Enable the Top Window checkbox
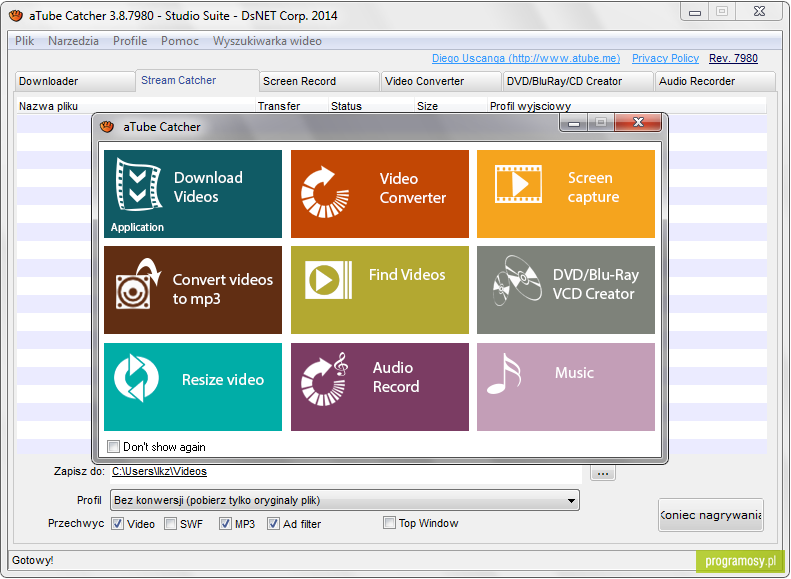The width and height of the screenshot is (791, 579). coord(389,523)
